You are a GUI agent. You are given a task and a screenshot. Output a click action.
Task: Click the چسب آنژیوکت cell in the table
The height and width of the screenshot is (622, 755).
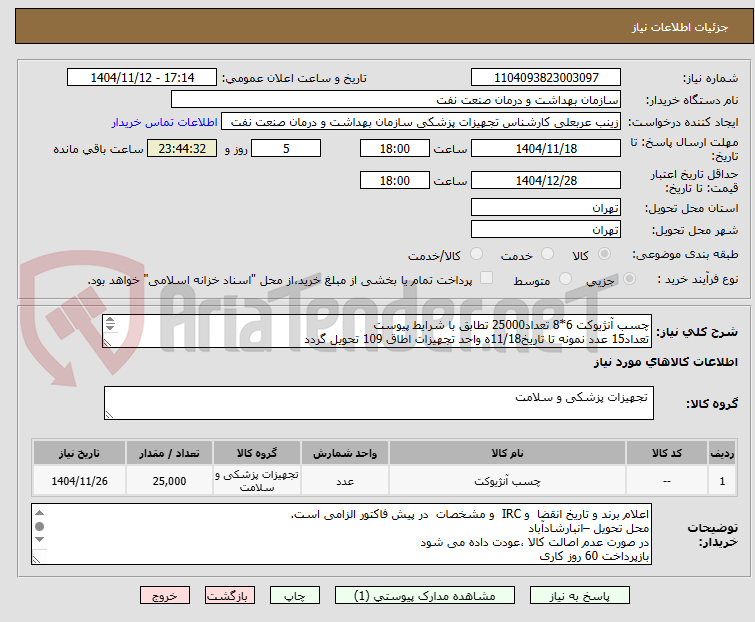pyautogui.click(x=507, y=481)
